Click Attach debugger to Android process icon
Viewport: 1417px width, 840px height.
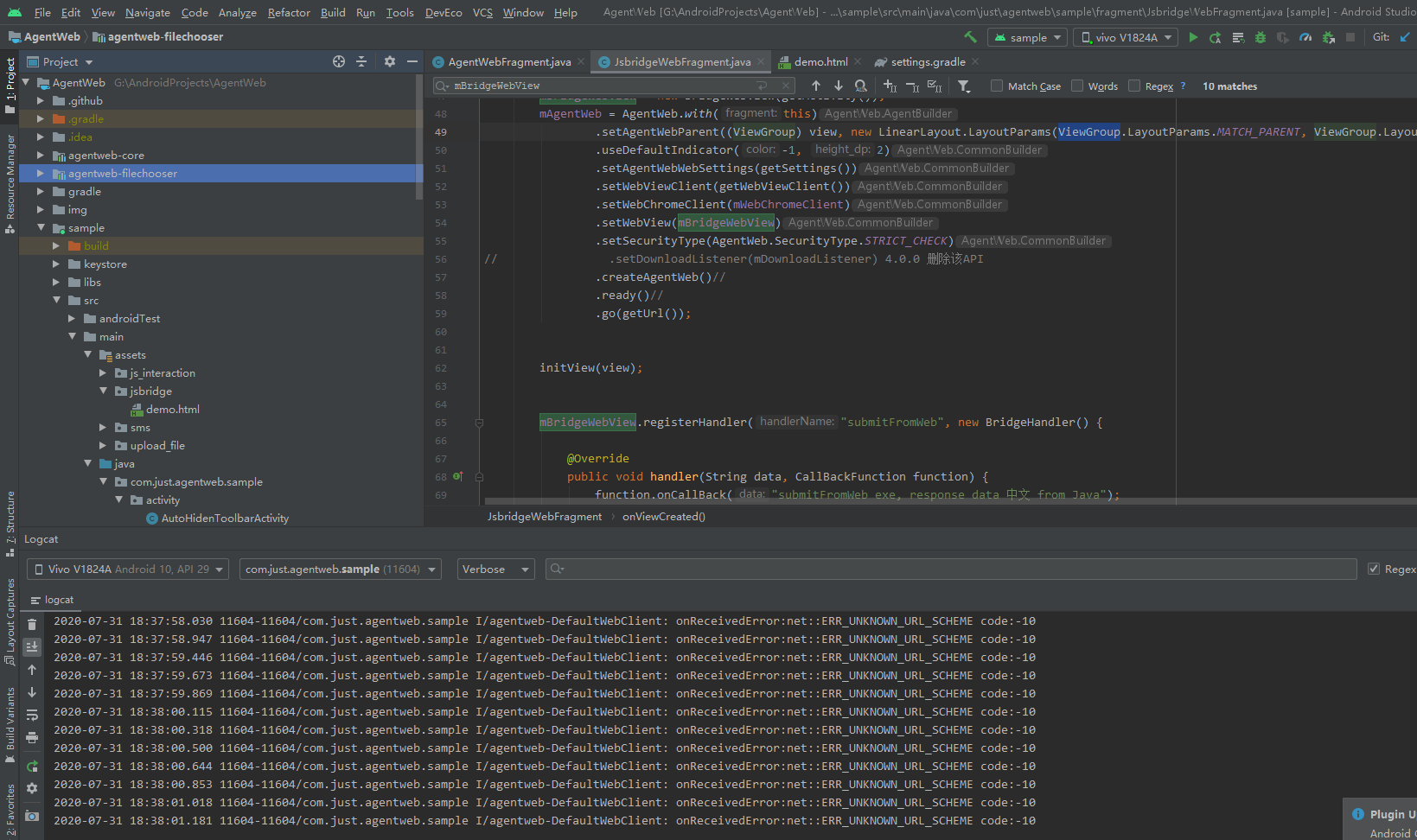click(x=1328, y=37)
